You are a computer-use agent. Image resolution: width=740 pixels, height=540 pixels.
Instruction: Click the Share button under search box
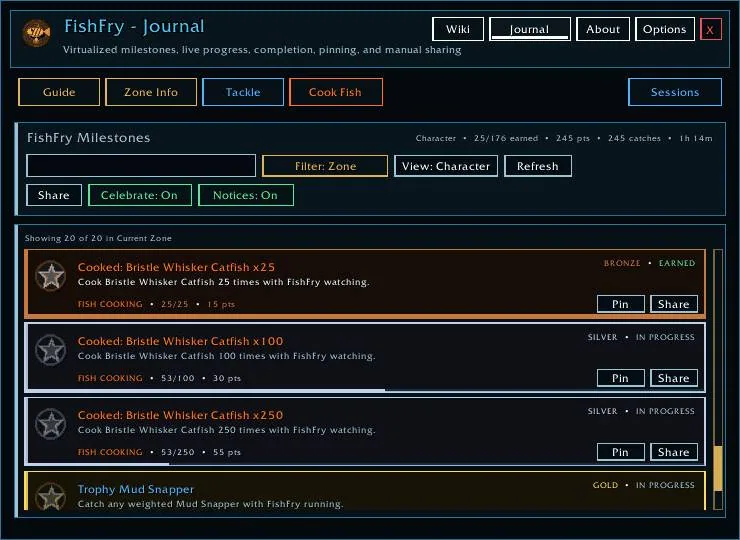[x=54, y=195]
